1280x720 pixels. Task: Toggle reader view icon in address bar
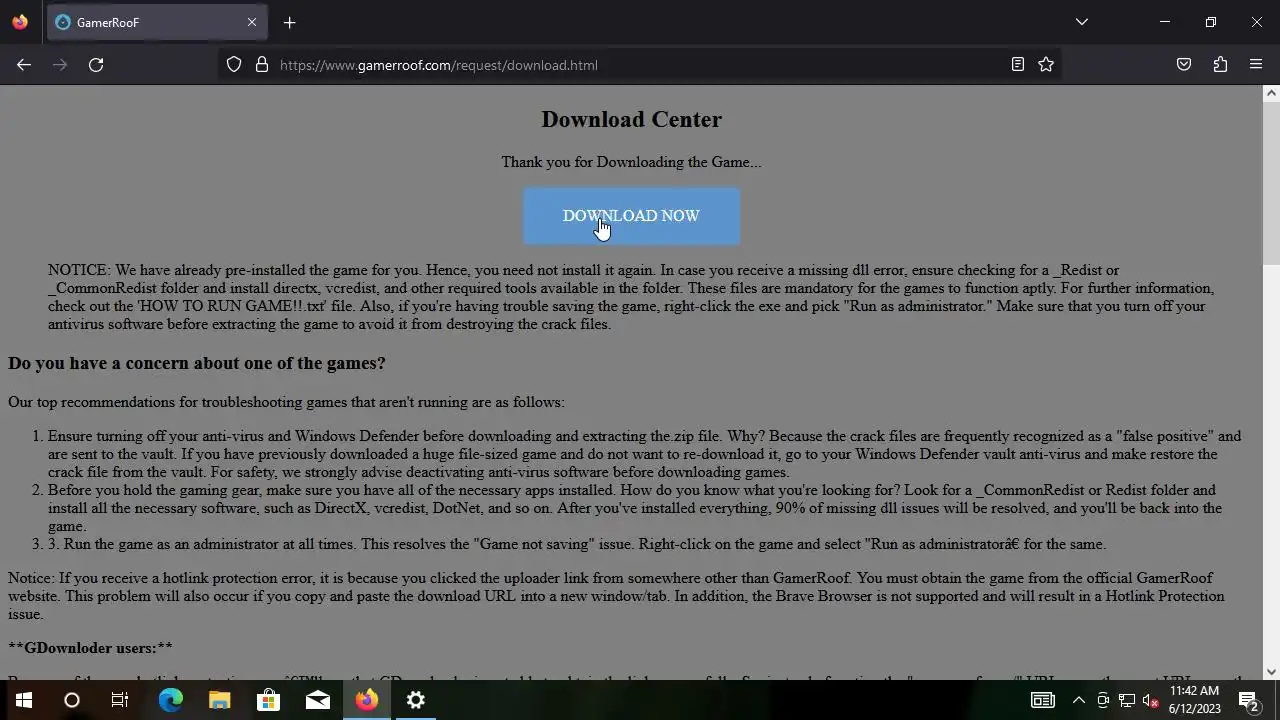click(1017, 65)
